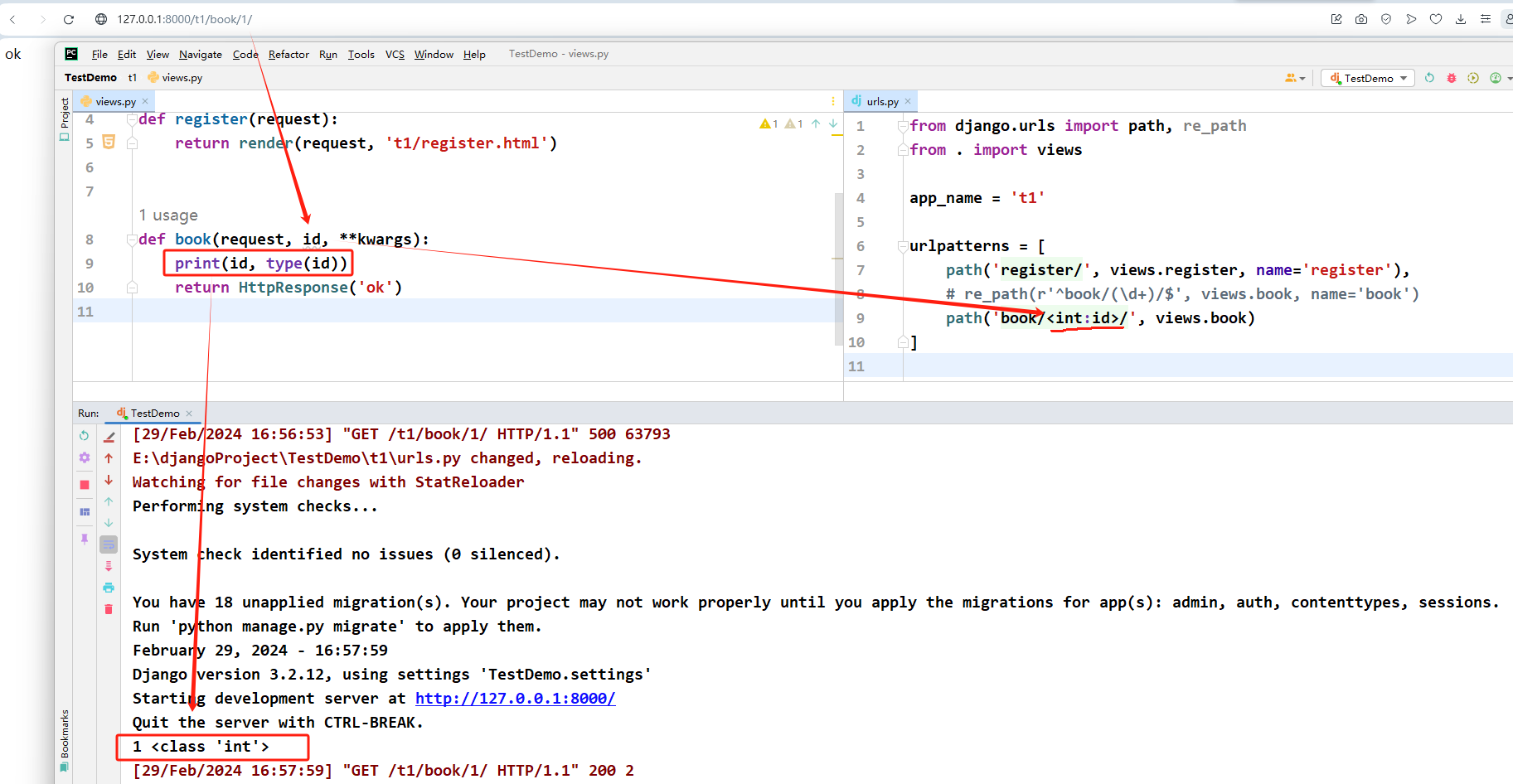
Task: Click views.py breadcrumb in navigation bar
Action: 175,77
